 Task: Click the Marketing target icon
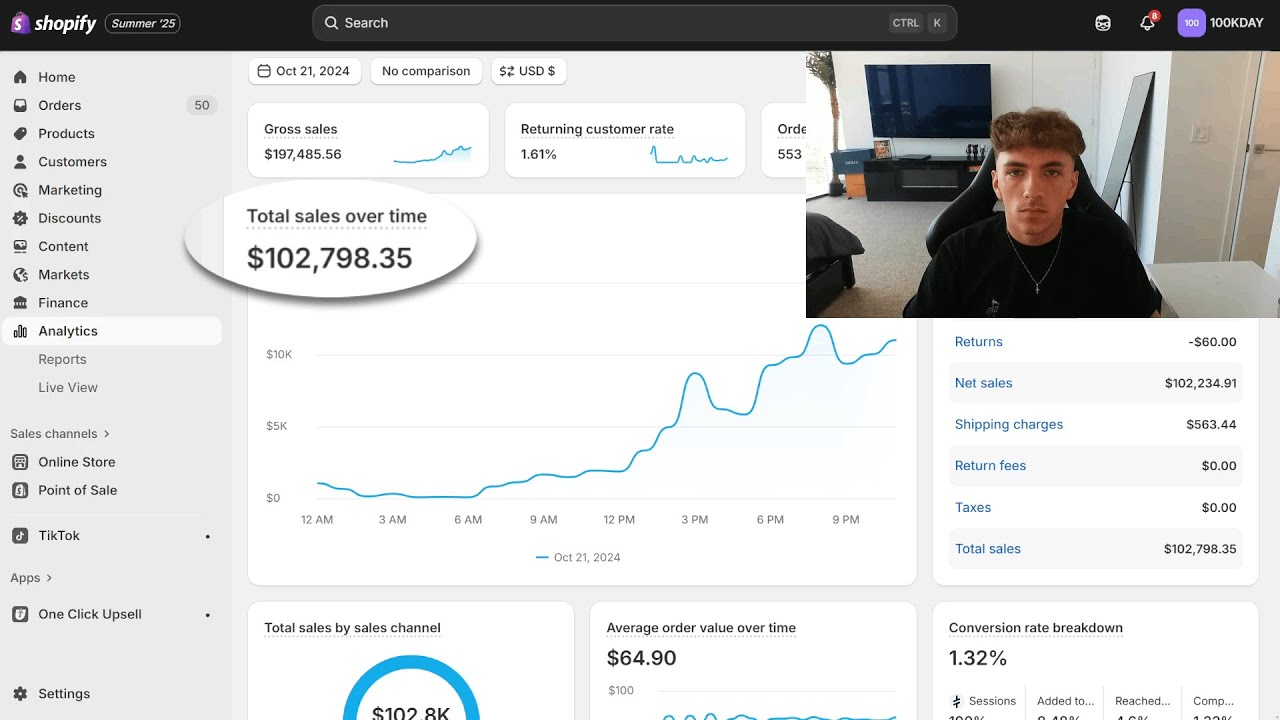point(20,190)
